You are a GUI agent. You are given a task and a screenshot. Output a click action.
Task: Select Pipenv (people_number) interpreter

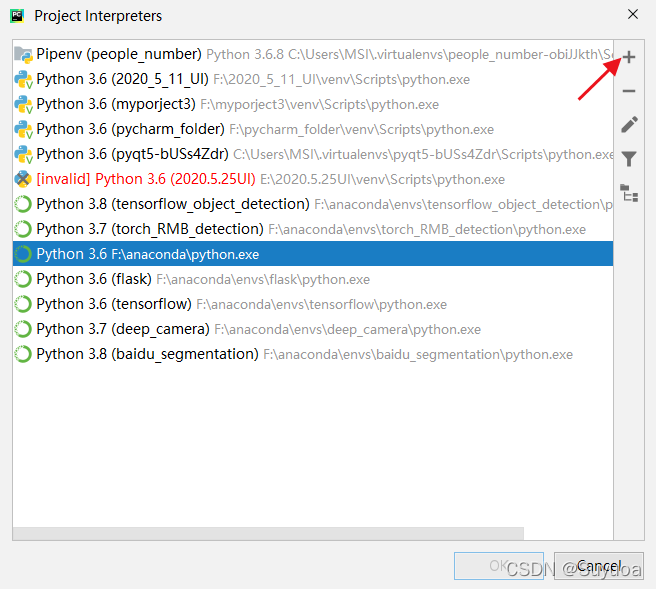coord(118,54)
